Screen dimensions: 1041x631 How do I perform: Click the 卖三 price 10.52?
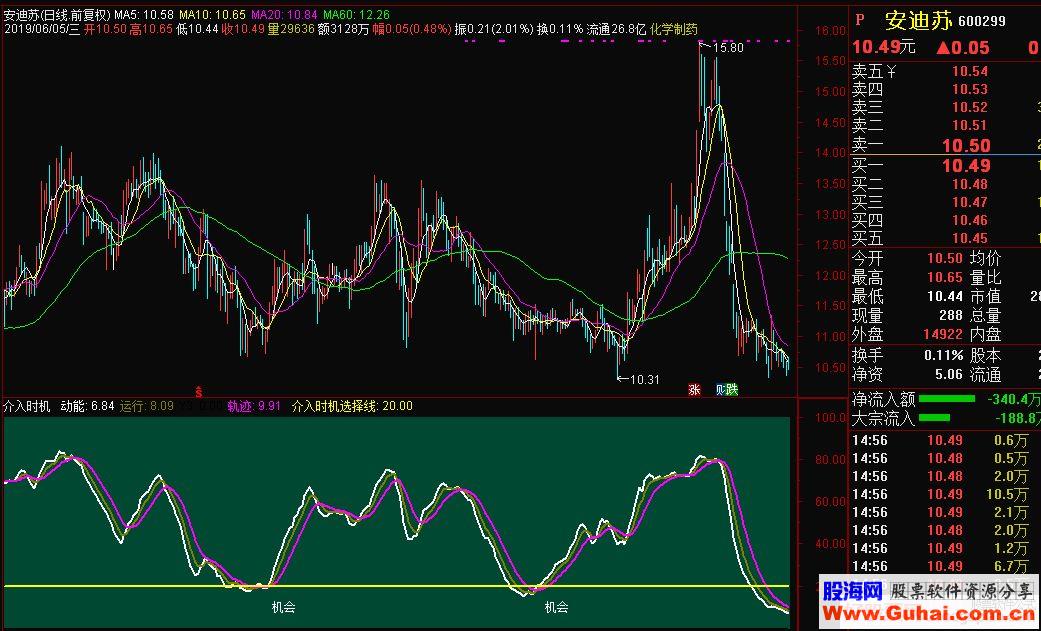point(970,108)
